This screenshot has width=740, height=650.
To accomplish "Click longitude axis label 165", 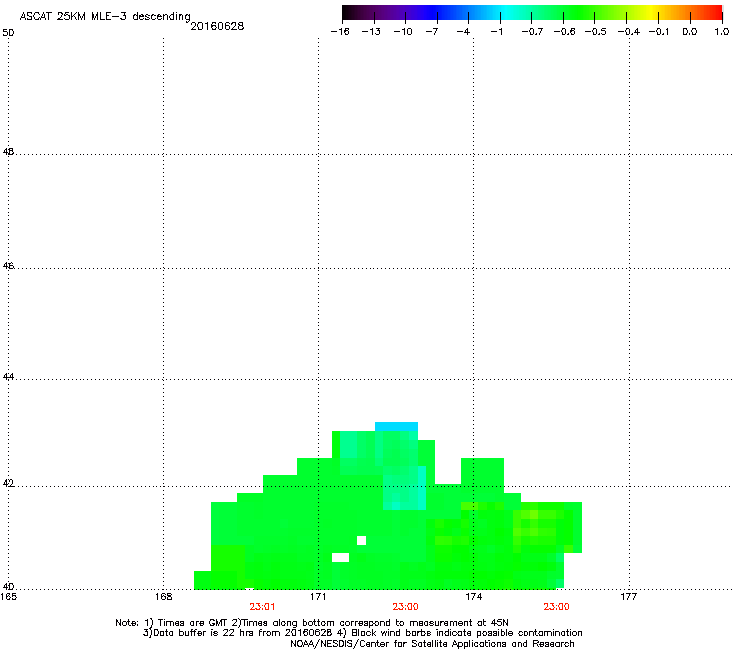I will point(8,597).
